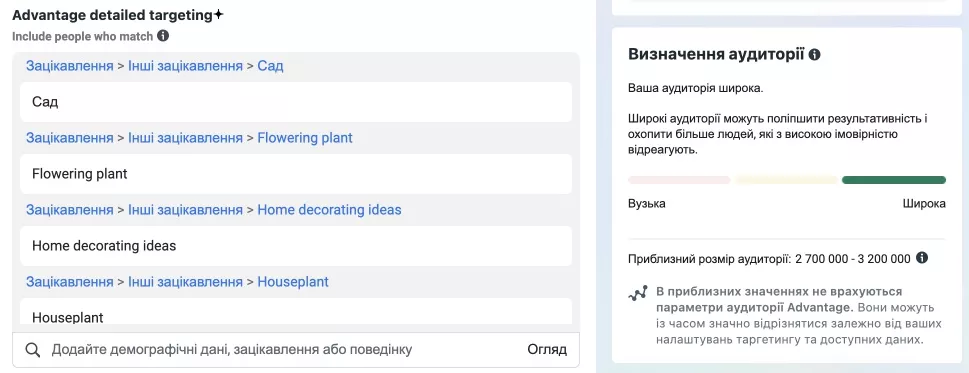Click the info icon after the audience size estimate
Image resolution: width=969 pixels, height=373 pixels.
(x=922, y=258)
